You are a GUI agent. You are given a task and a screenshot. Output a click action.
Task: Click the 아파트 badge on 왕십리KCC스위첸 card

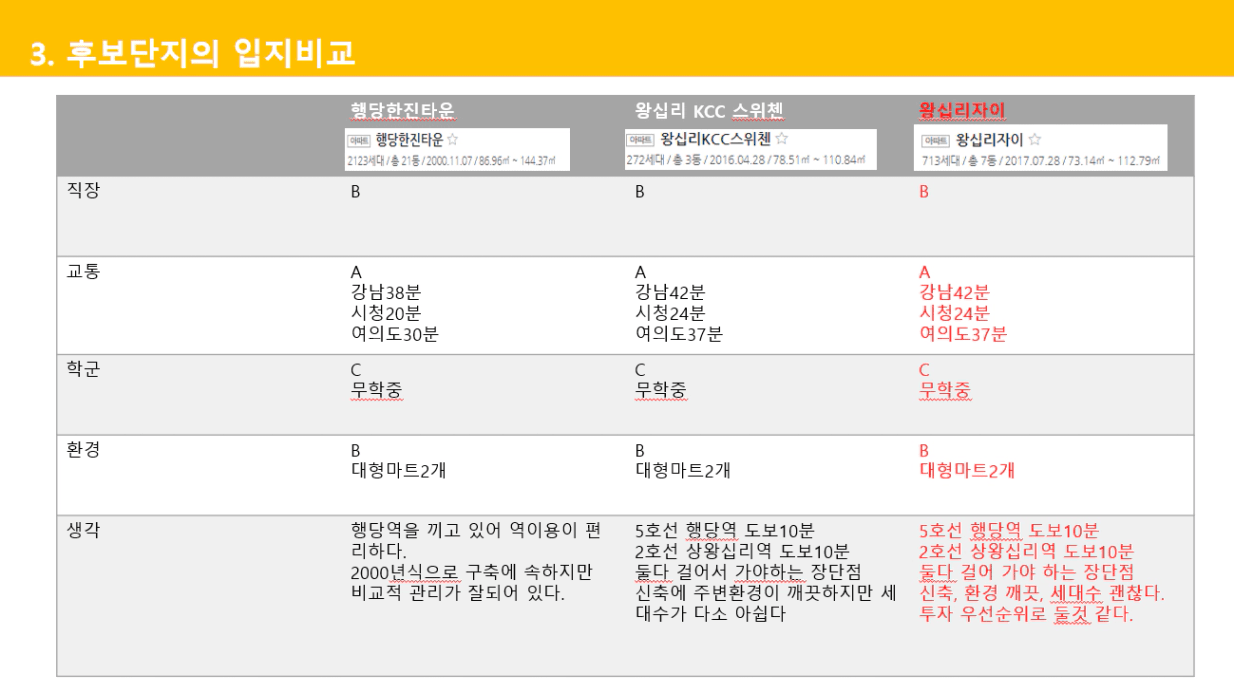click(x=640, y=140)
